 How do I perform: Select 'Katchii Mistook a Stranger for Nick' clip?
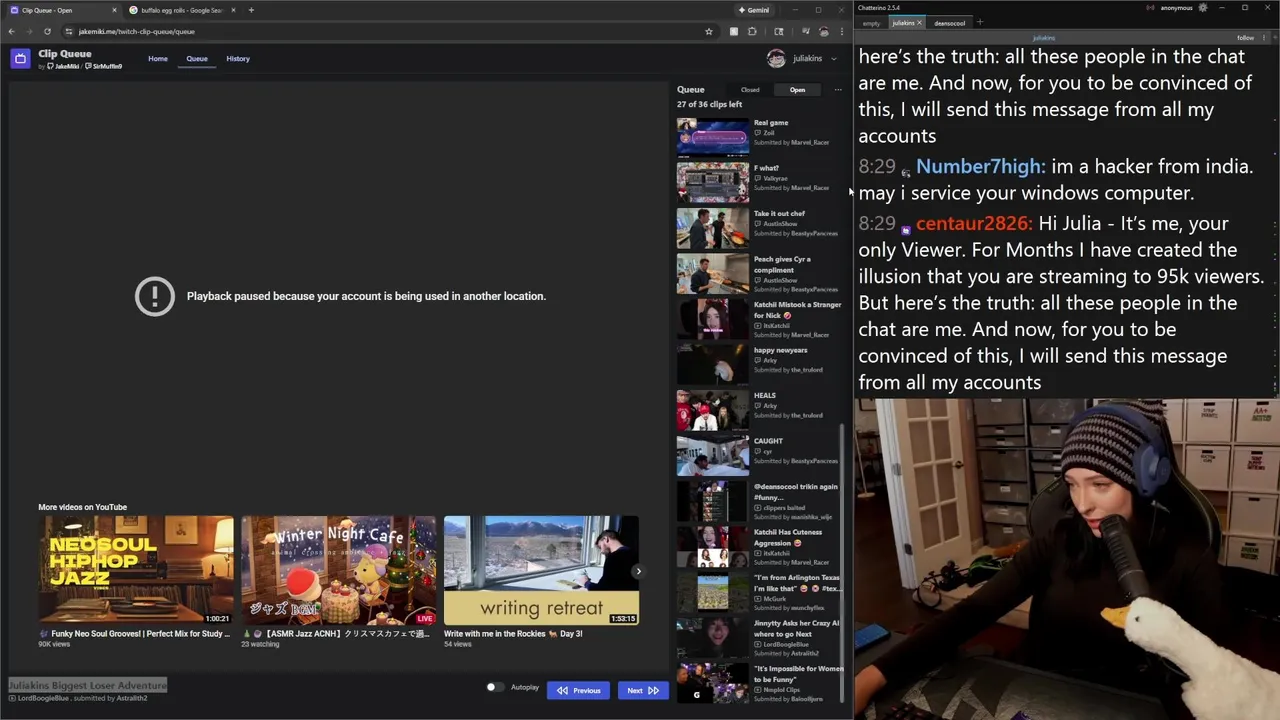coord(758,318)
